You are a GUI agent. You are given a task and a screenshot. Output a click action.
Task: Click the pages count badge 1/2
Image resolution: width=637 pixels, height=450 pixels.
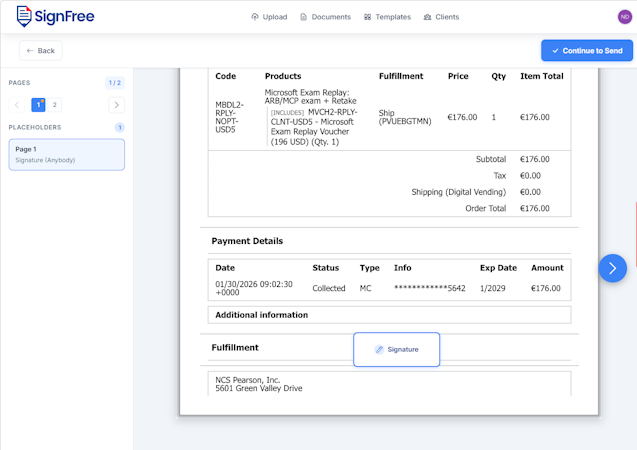tap(115, 83)
